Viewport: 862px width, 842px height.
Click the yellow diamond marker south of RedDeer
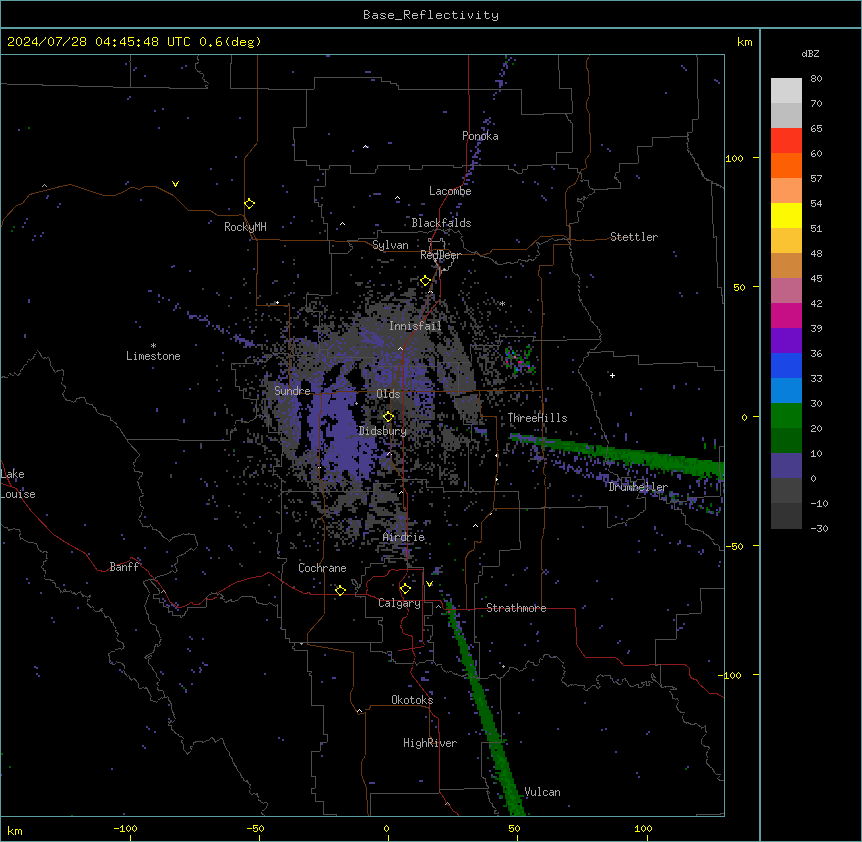pos(425,281)
